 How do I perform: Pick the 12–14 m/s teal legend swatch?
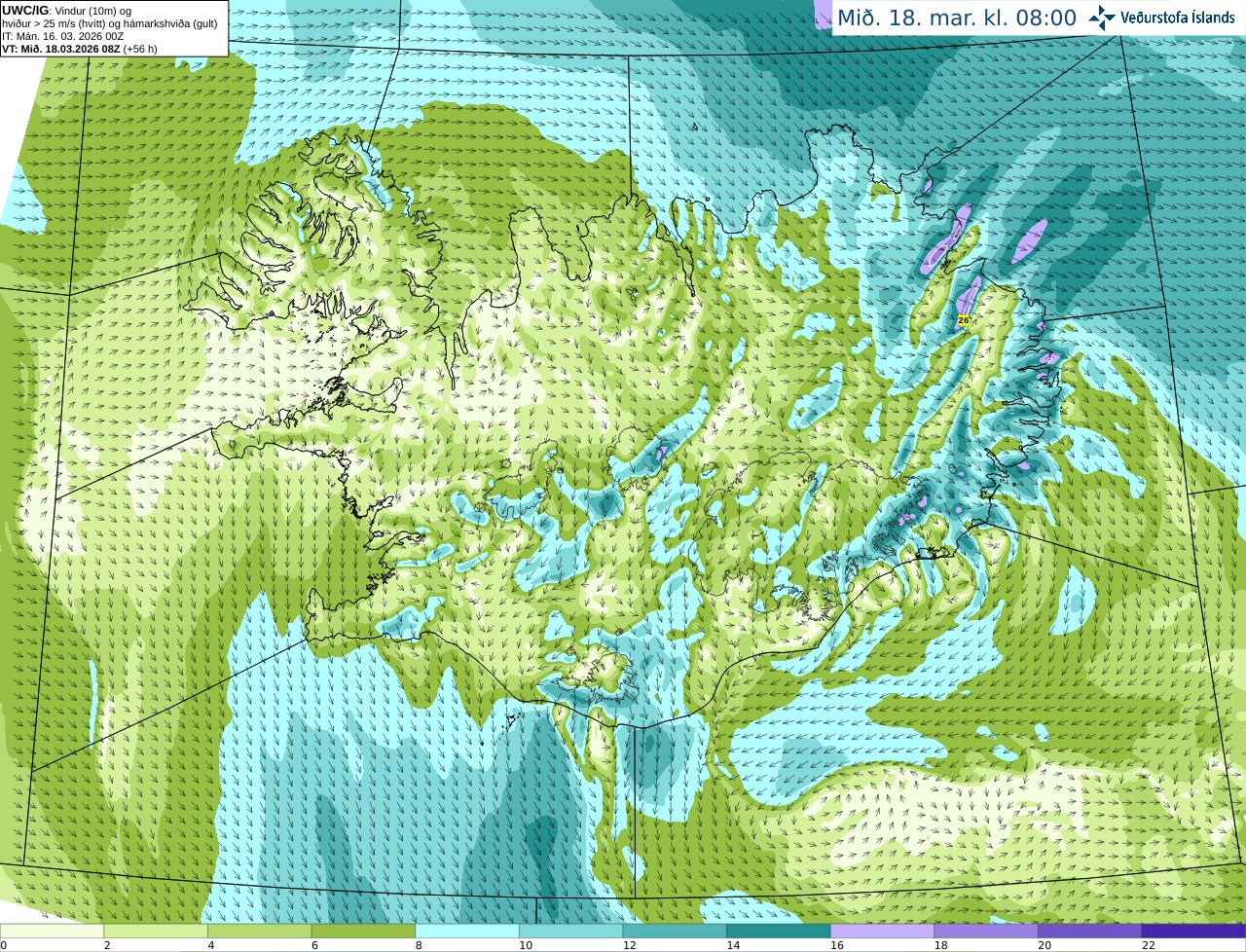675,931
